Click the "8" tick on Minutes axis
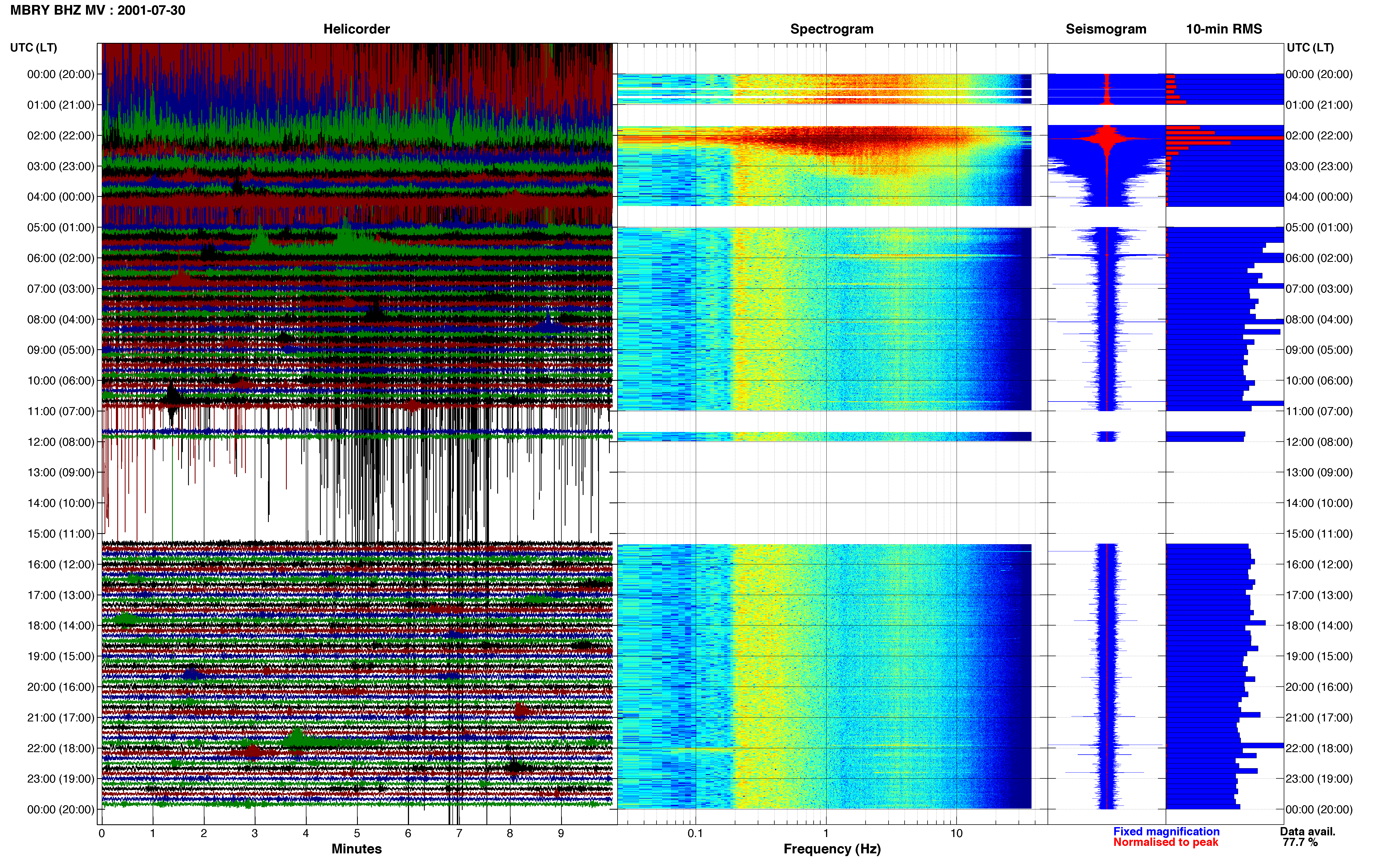Viewport: 1388px width, 868px height. [x=510, y=833]
